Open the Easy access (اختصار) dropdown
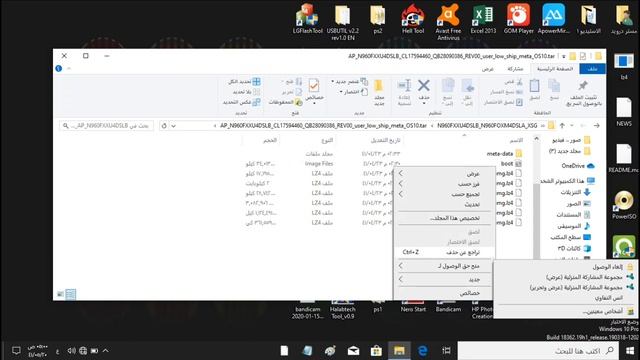640x360 pixels. point(353,92)
